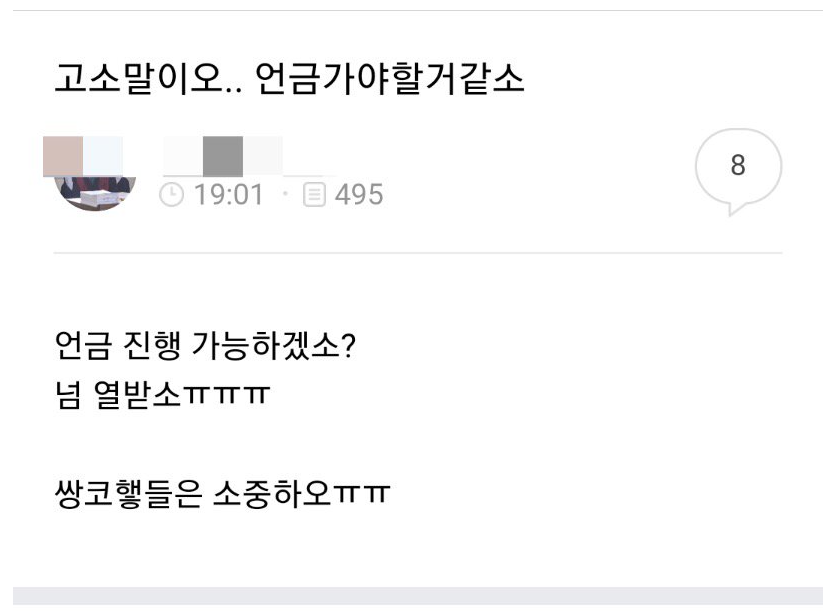The height and width of the screenshot is (612, 827).
Task: Open the comments bubble showing 8
Action: click(x=738, y=171)
